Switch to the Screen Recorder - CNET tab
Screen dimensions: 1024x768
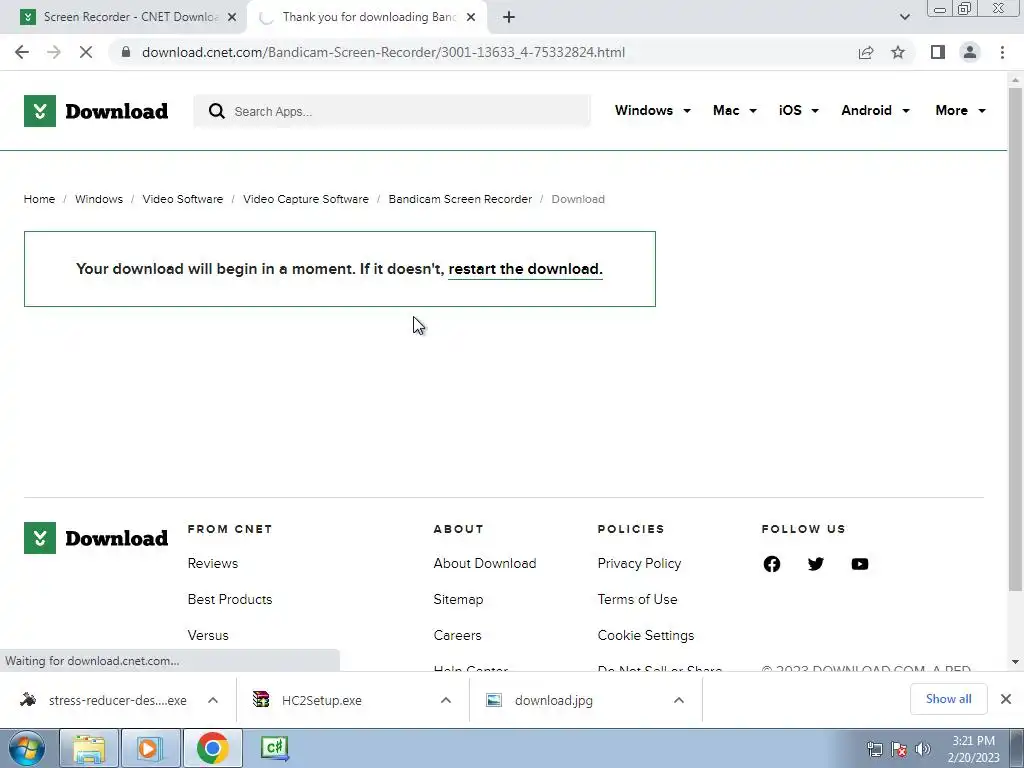(x=131, y=17)
